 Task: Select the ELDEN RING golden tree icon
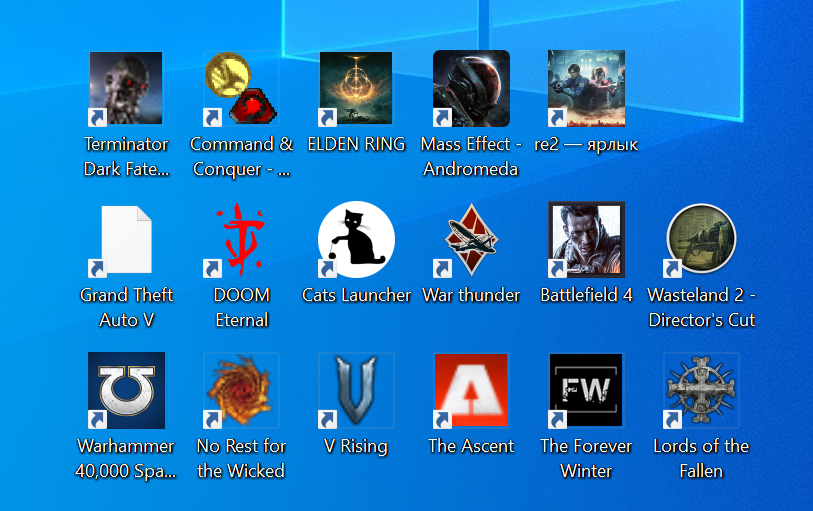[x=356, y=88]
